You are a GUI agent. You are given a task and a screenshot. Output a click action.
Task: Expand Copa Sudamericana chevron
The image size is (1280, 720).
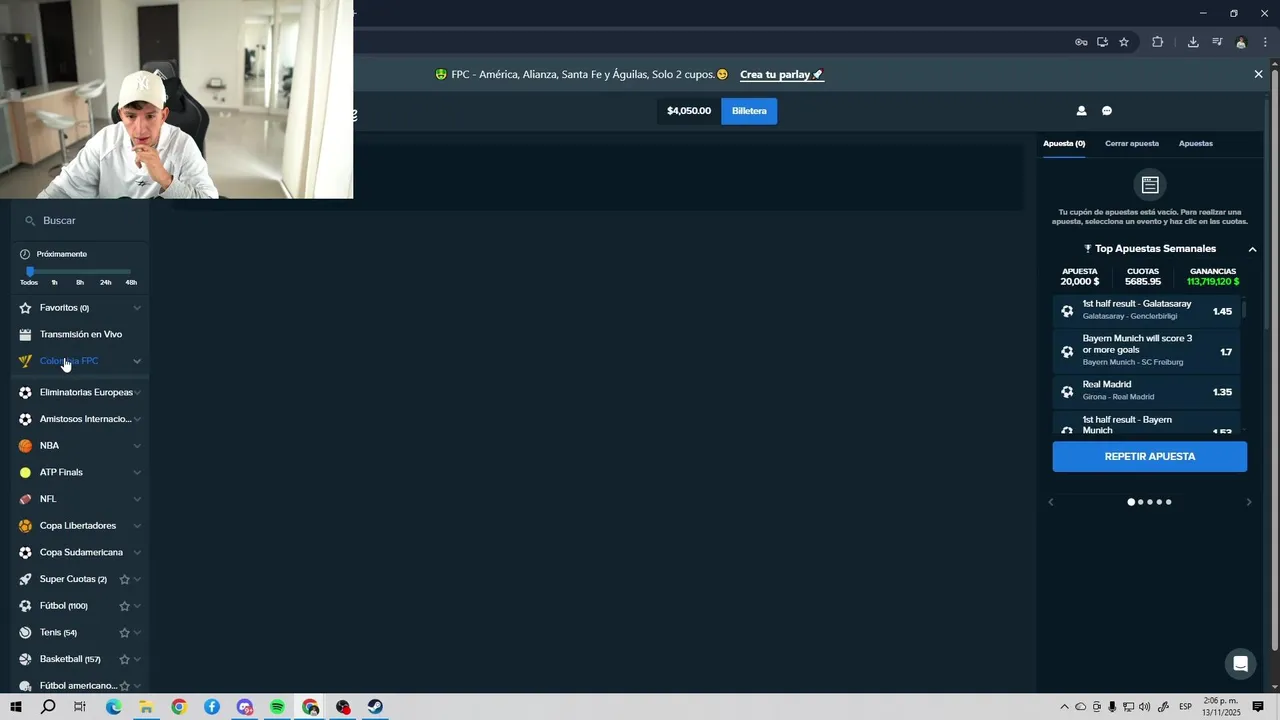point(137,552)
